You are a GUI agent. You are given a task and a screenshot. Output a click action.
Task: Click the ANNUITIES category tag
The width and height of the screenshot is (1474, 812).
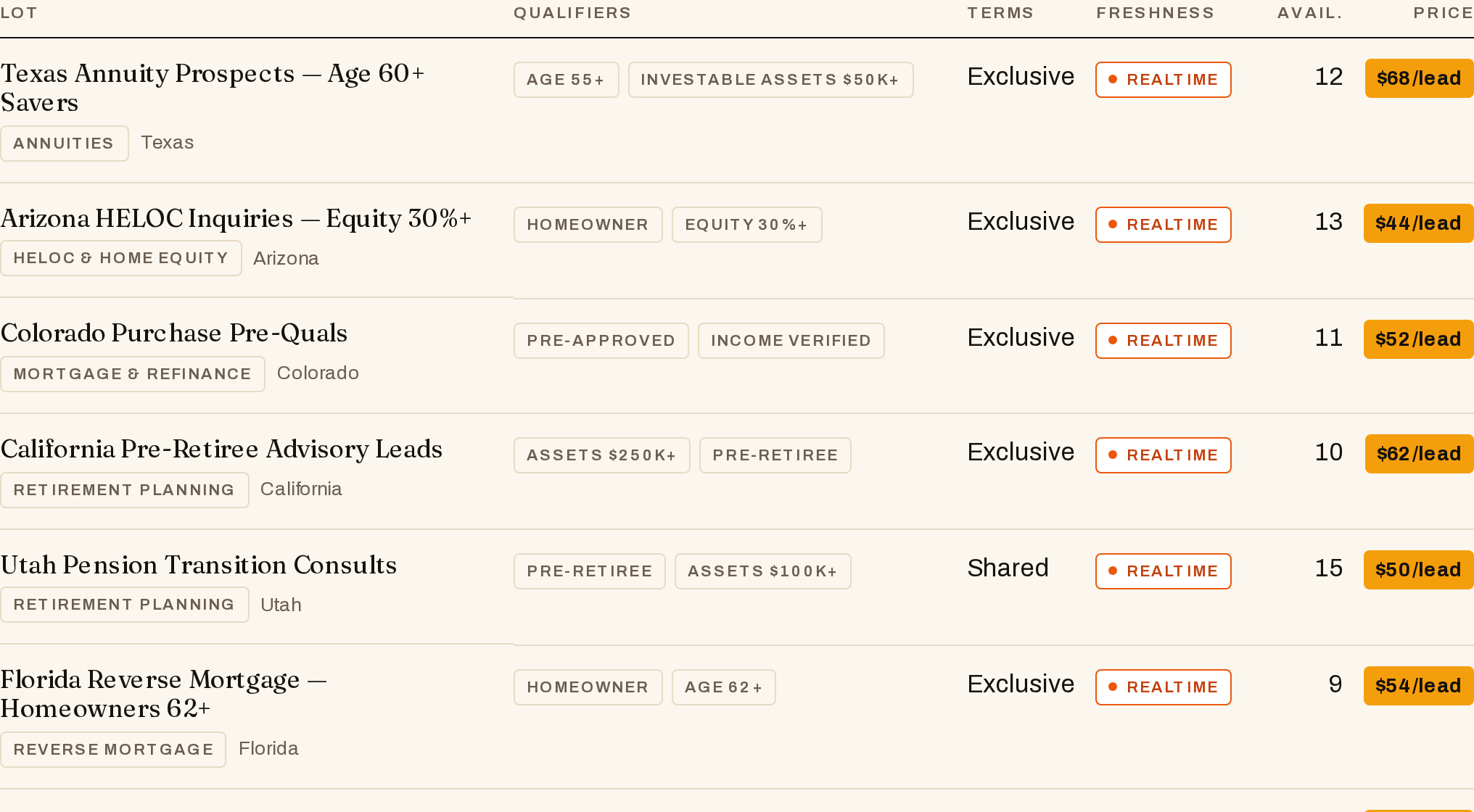(64, 144)
